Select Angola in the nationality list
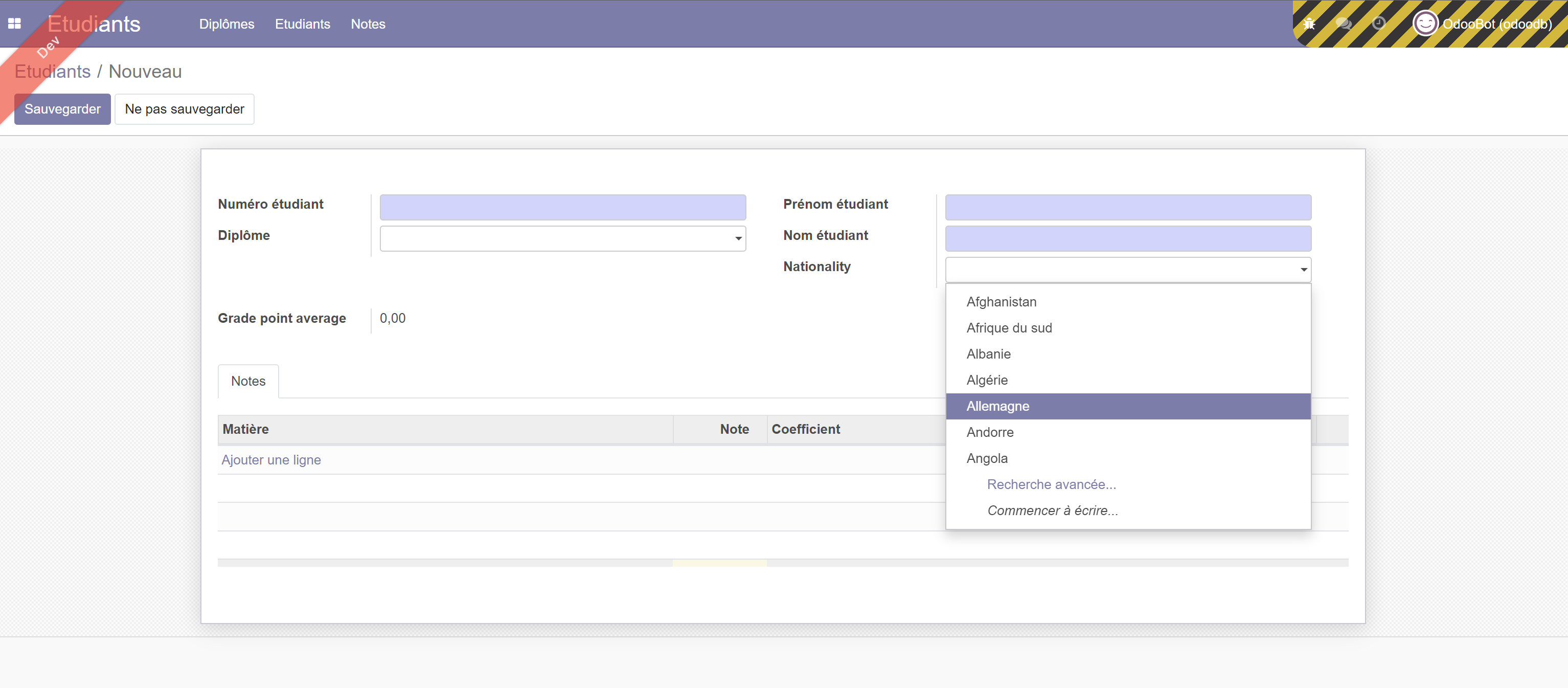 [987, 458]
